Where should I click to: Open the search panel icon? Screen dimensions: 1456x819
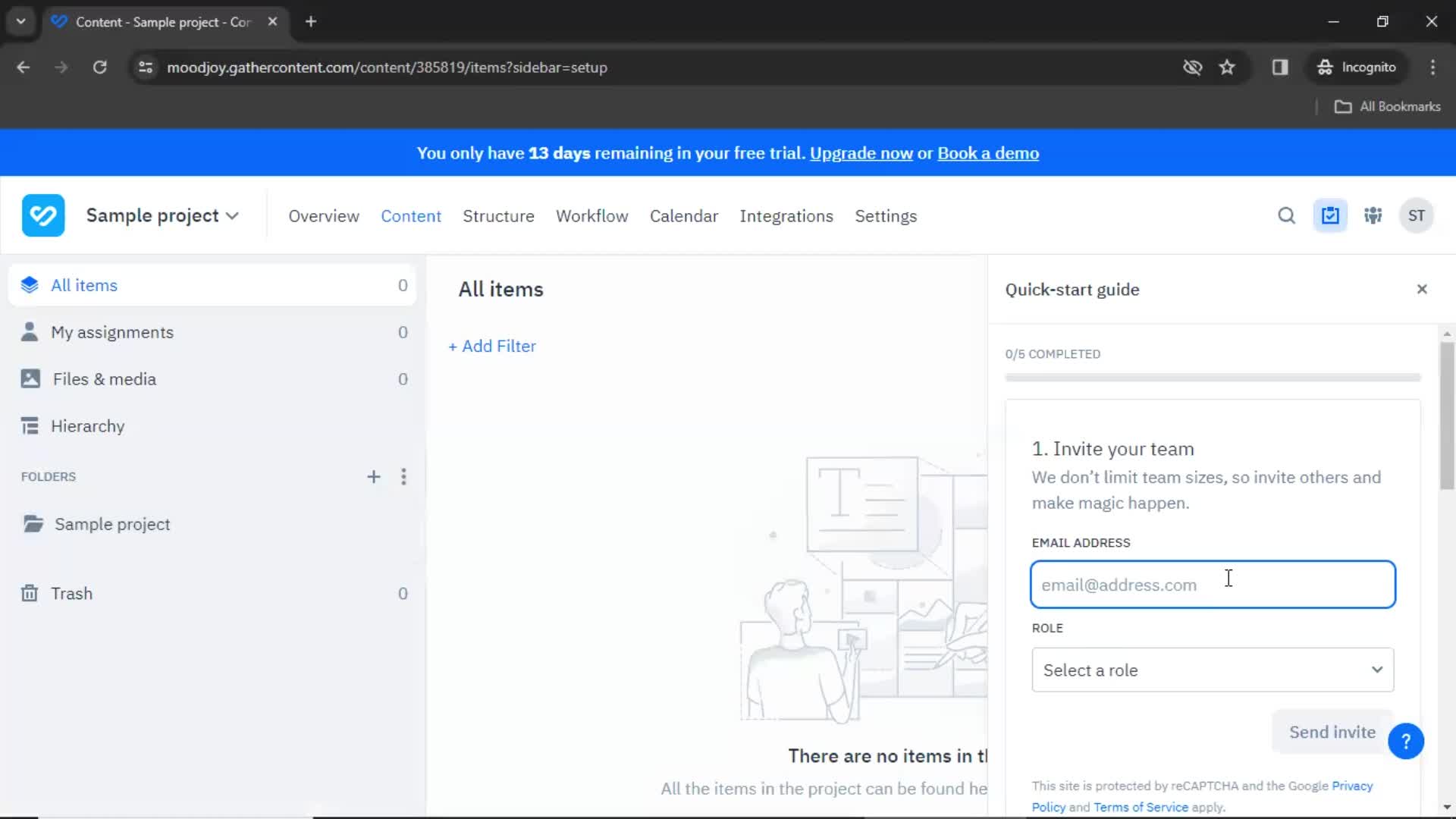(1286, 215)
